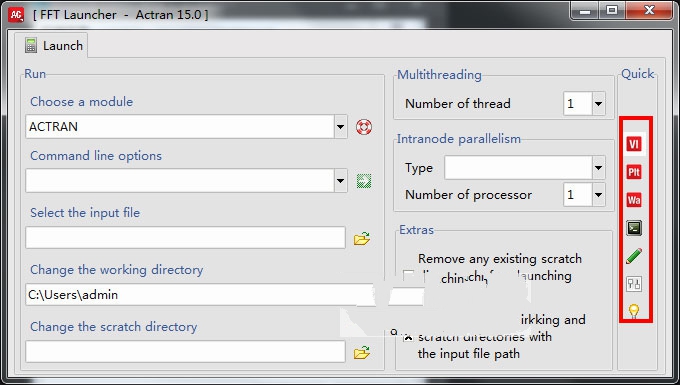Click the Command line options label
This screenshot has width=680, height=385.
[x=96, y=156]
